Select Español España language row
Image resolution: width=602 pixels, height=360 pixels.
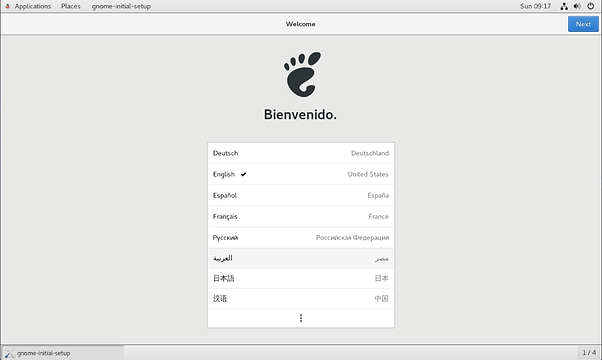click(301, 195)
